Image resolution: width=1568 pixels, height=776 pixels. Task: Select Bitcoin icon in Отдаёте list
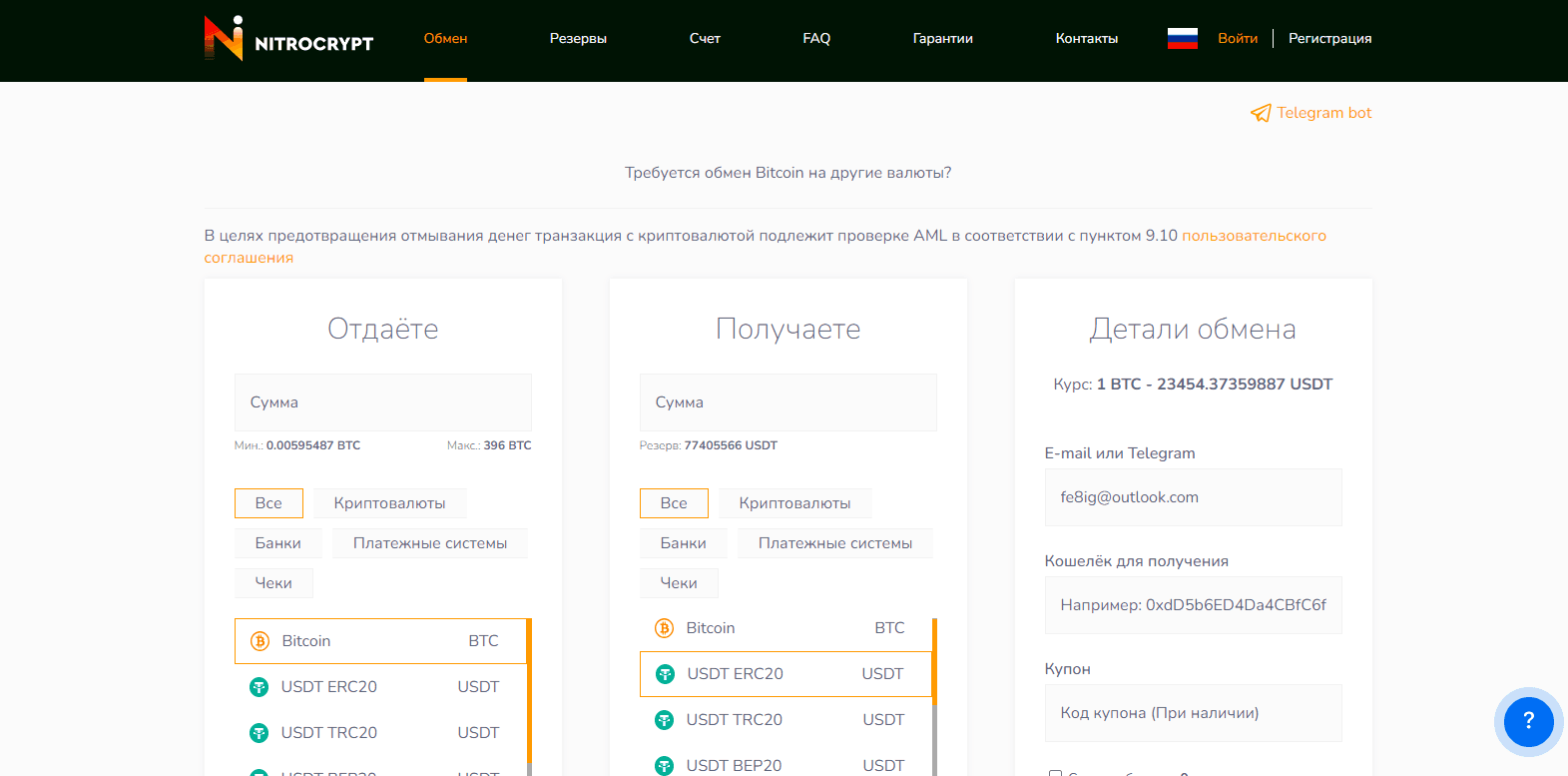[260, 641]
